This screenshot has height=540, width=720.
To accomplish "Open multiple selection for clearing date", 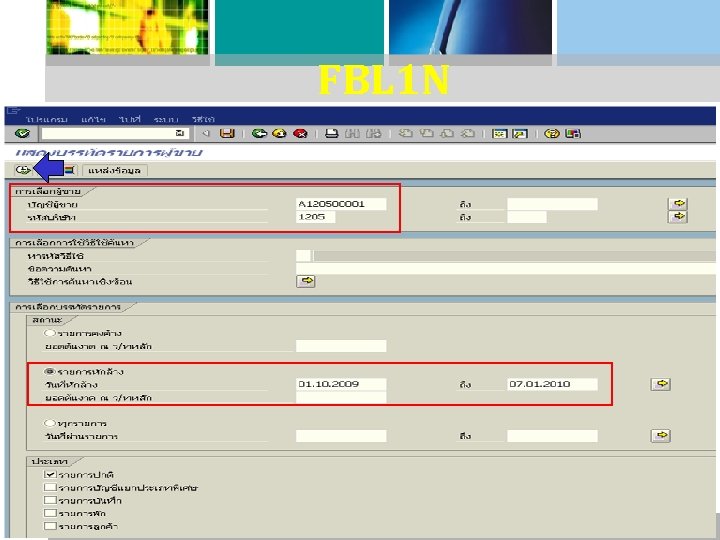I will coord(661,384).
